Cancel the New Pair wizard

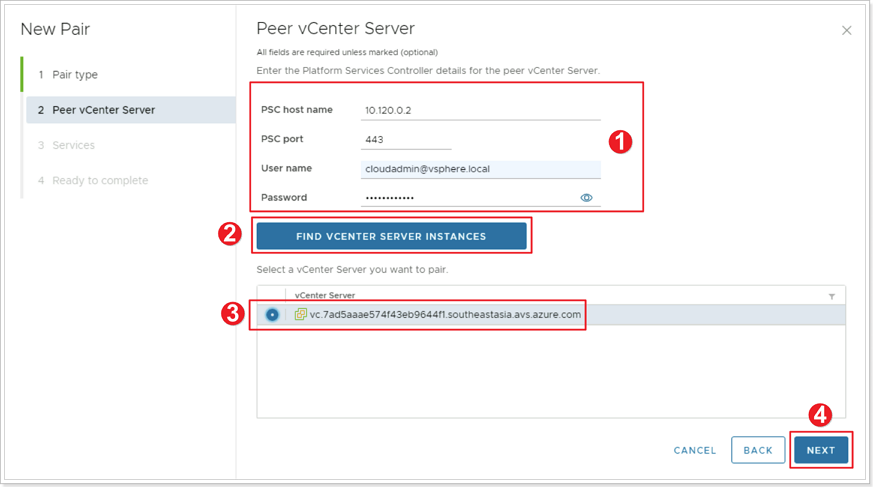coord(695,450)
